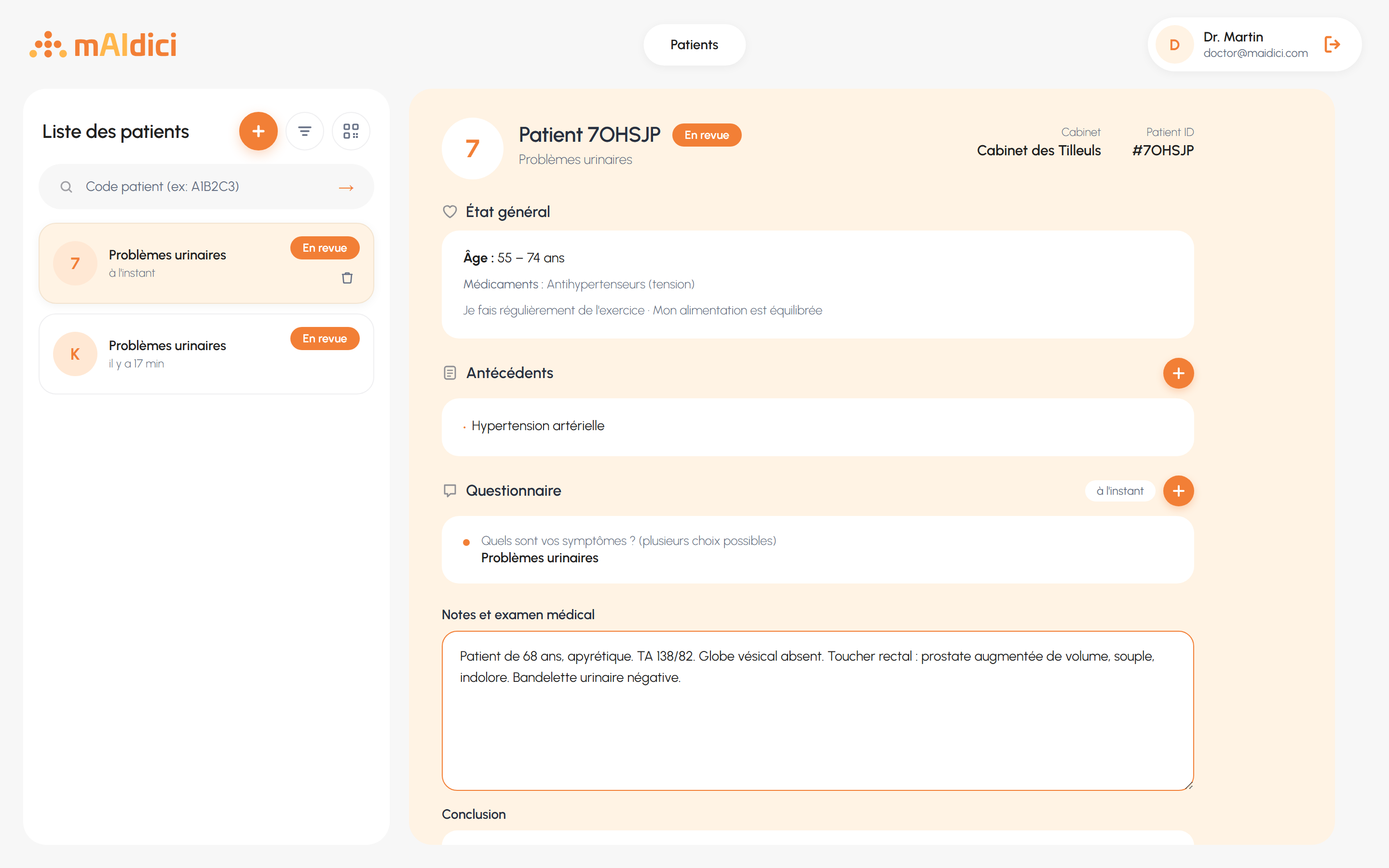Click the Patient 7OHSJP title

[x=589, y=135]
